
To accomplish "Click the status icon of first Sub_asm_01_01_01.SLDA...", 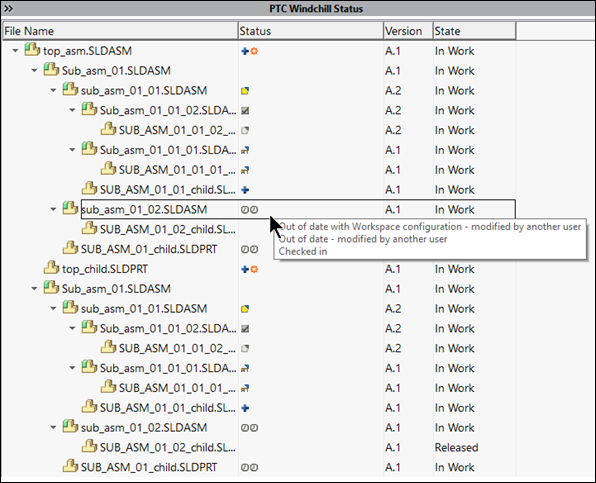I will (x=245, y=150).
